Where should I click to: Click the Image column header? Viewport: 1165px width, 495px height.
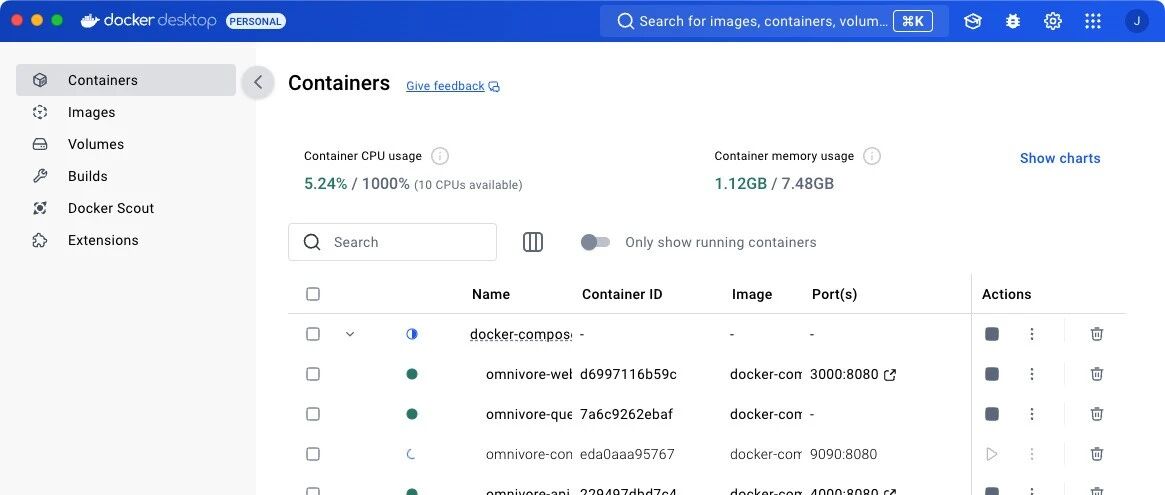pos(752,294)
